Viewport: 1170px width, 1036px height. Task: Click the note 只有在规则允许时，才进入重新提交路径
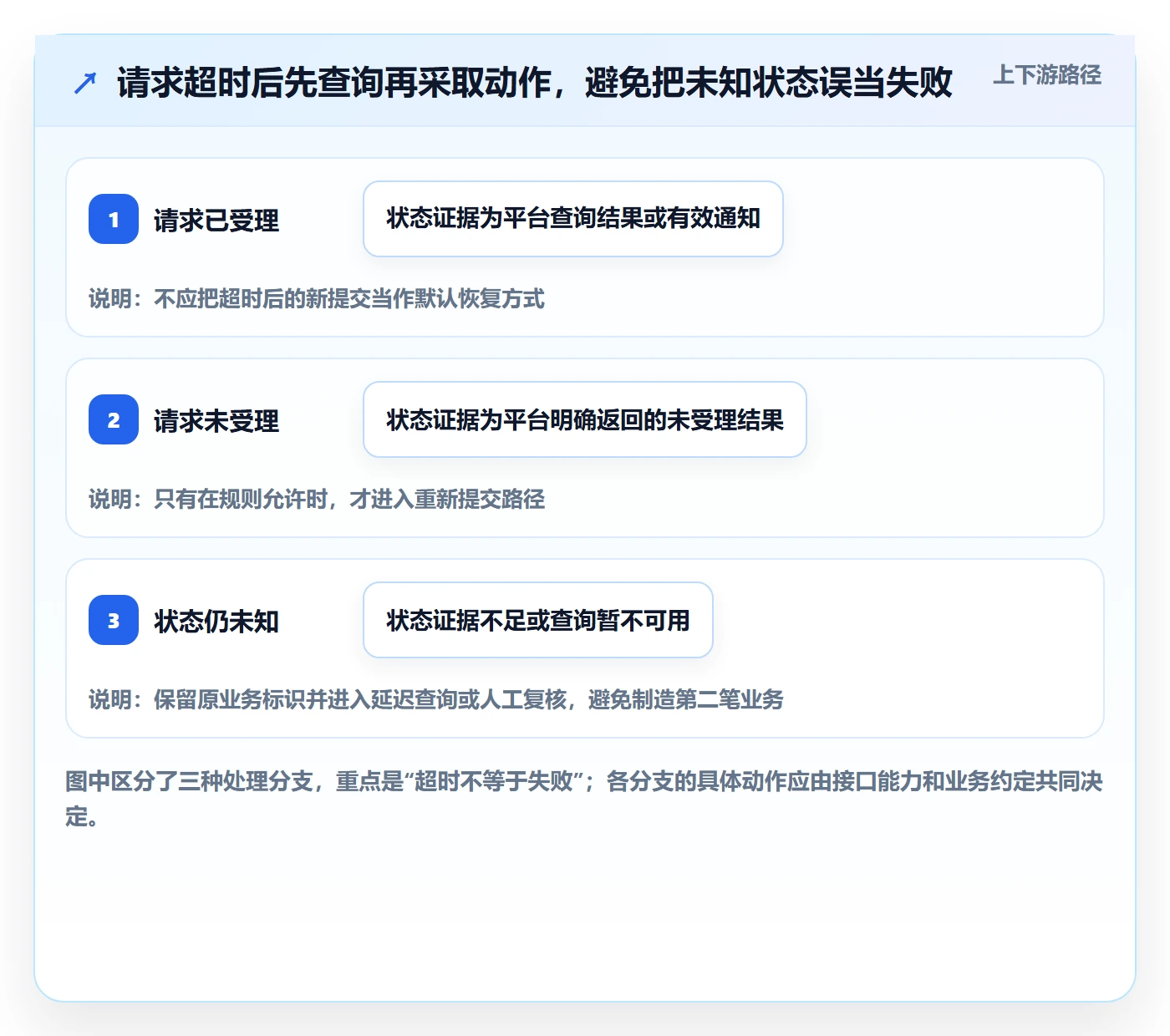pyautogui.click(x=349, y=500)
